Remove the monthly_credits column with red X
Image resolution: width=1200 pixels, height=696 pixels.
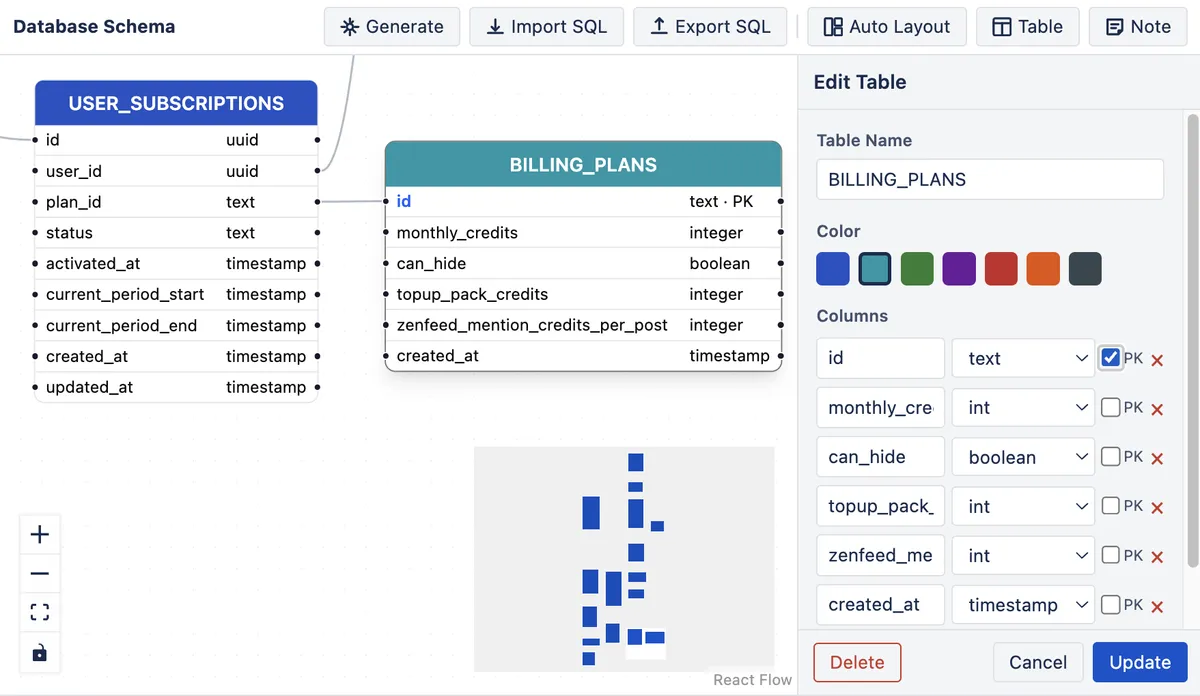tap(1157, 409)
